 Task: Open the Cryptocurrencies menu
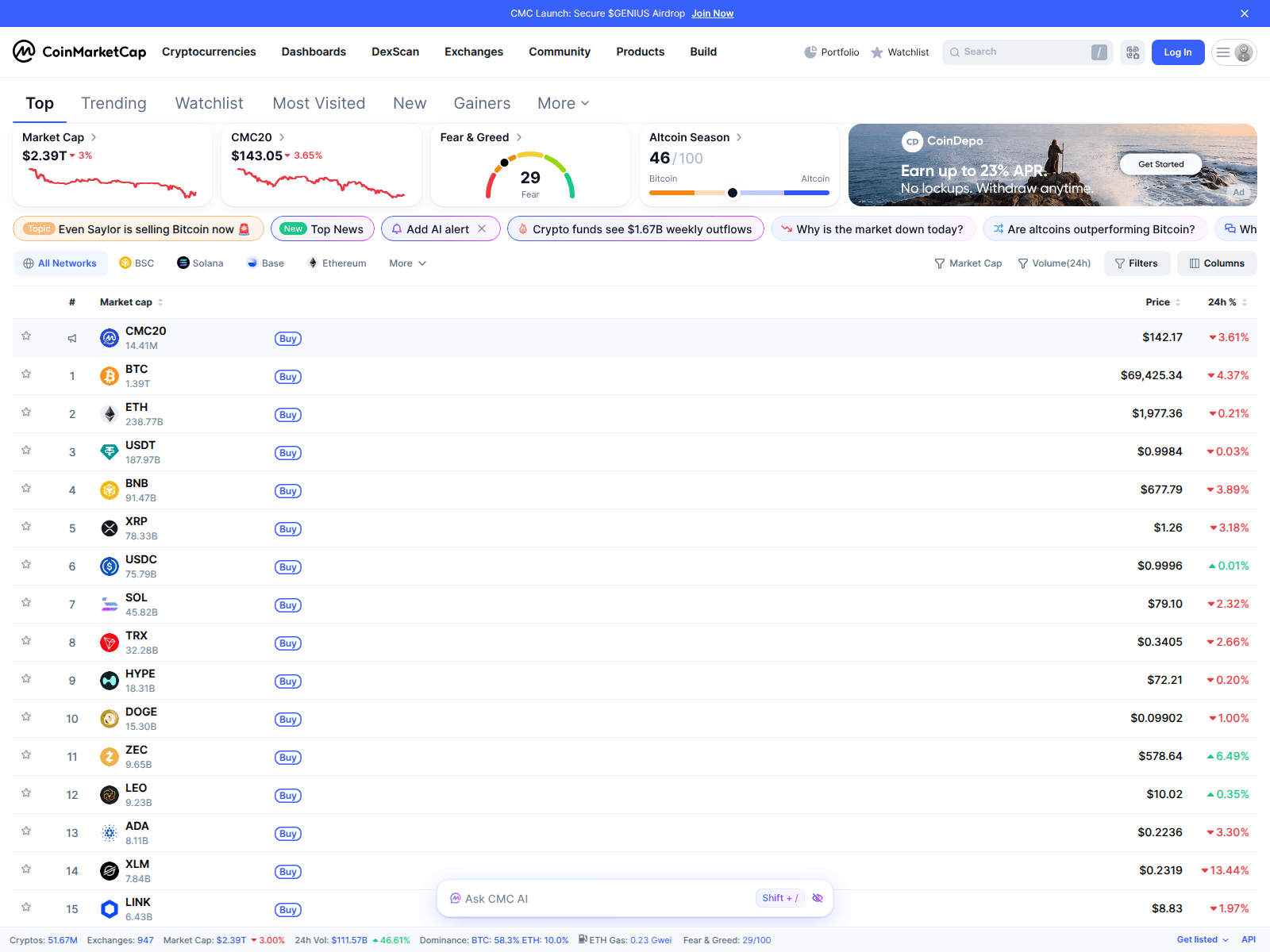[x=209, y=52]
